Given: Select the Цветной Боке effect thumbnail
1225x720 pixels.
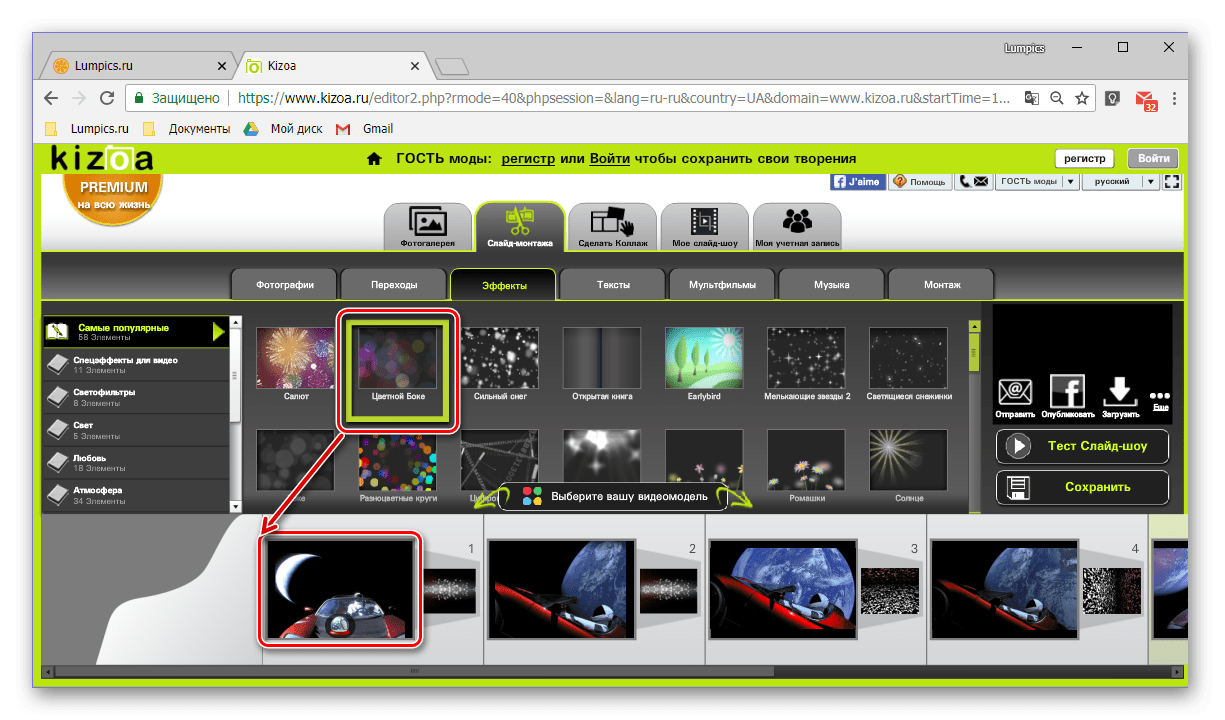Looking at the screenshot, I should click(x=397, y=359).
